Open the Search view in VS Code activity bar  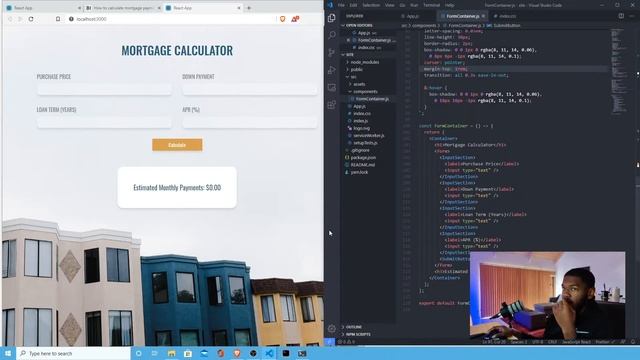click(332, 35)
